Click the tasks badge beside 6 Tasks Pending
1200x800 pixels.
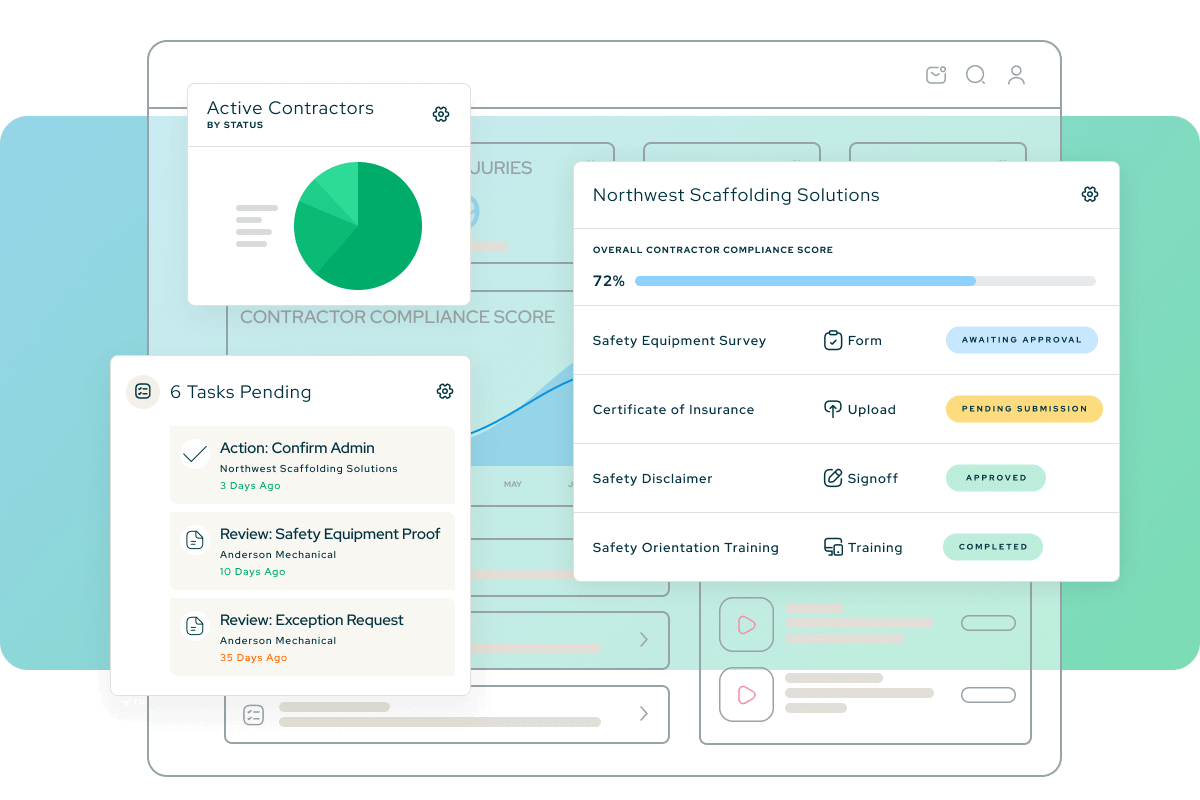point(143,392)
